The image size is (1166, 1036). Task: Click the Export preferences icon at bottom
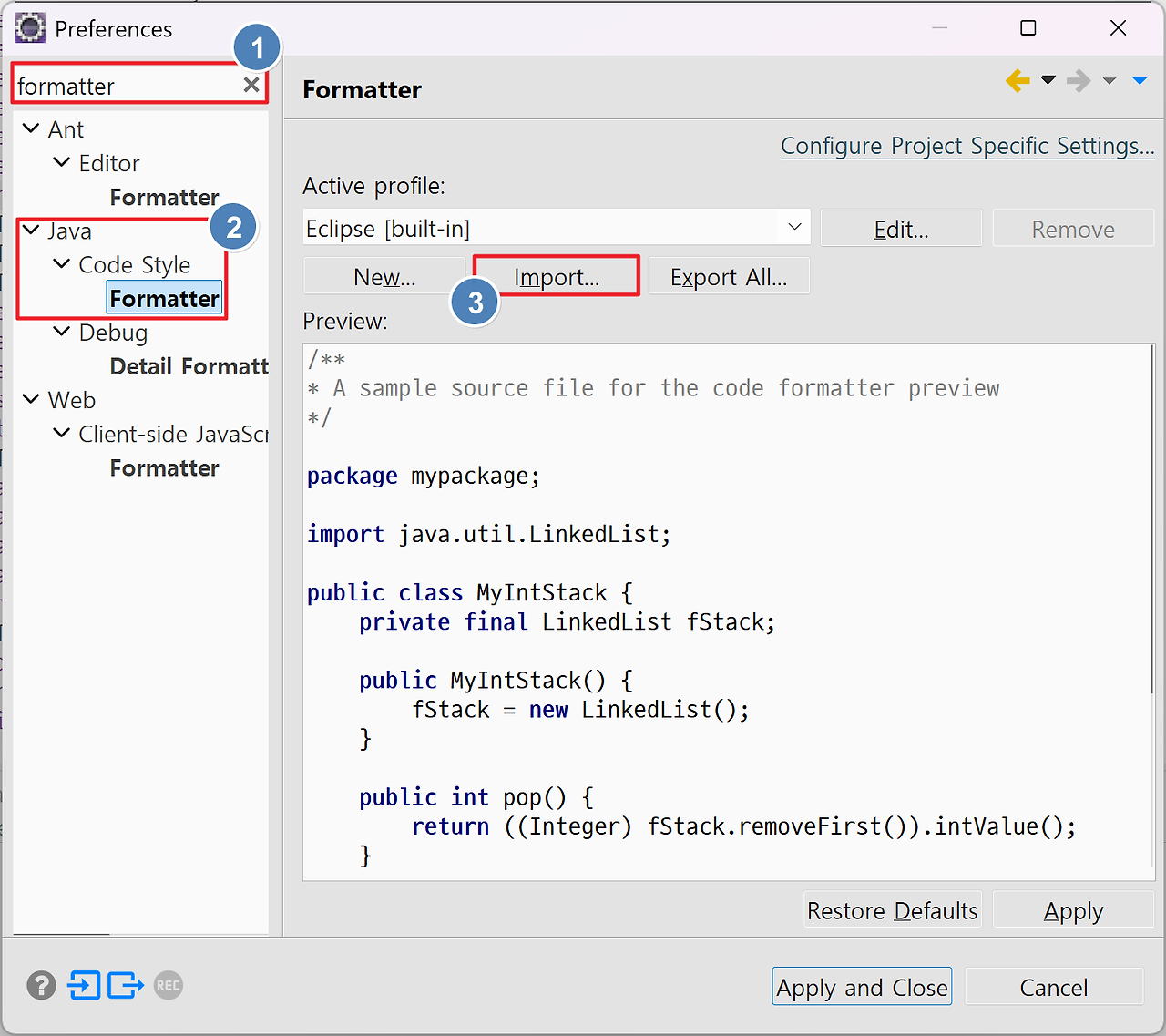pyautogui.click(x=125, y=985)
